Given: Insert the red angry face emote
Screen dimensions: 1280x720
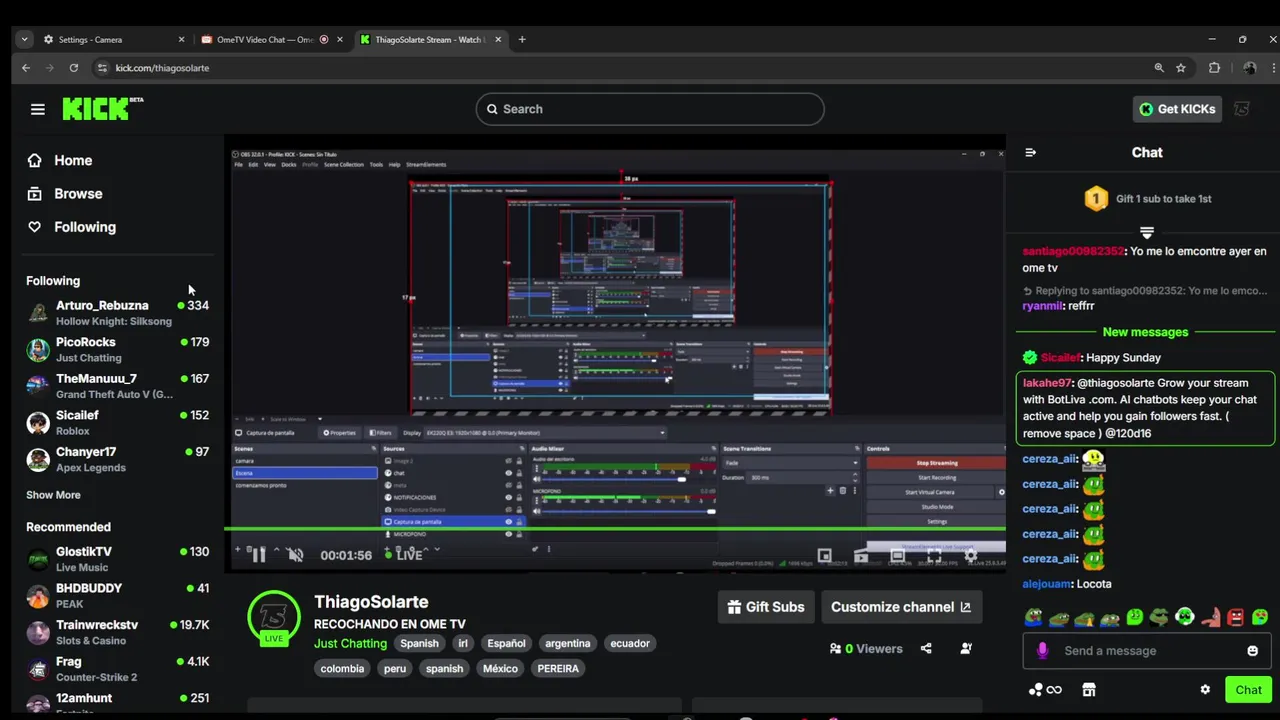Looking at the screenshot, I should 1235,618.
